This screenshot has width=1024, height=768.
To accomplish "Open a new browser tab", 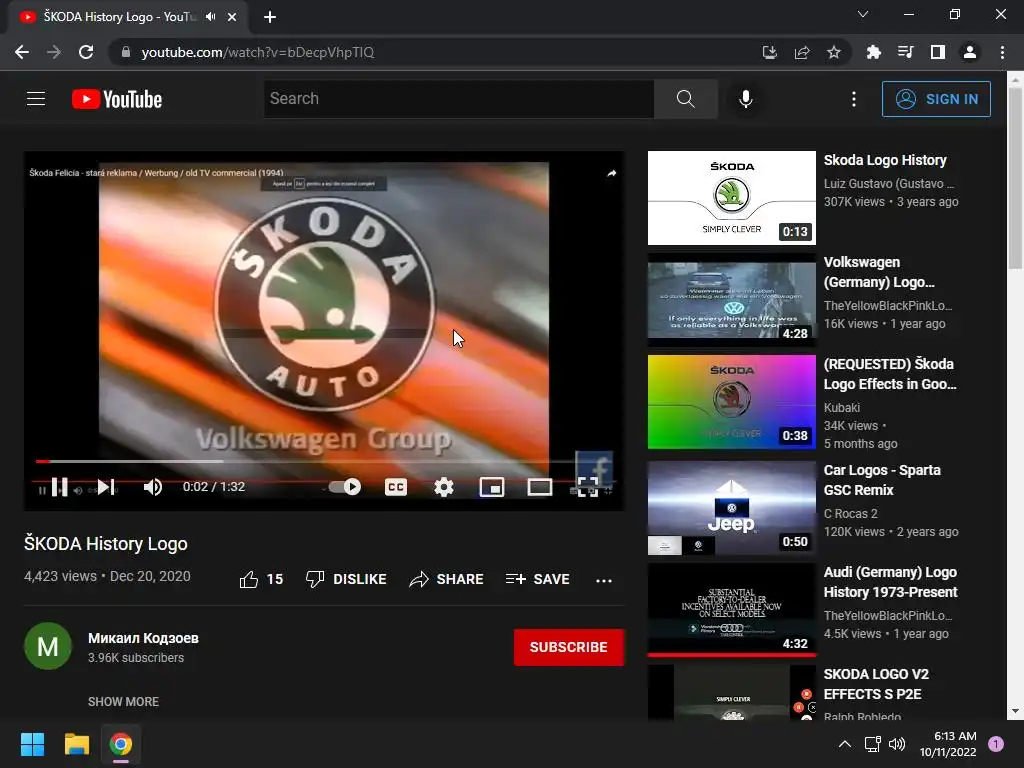I will point(270,17).
